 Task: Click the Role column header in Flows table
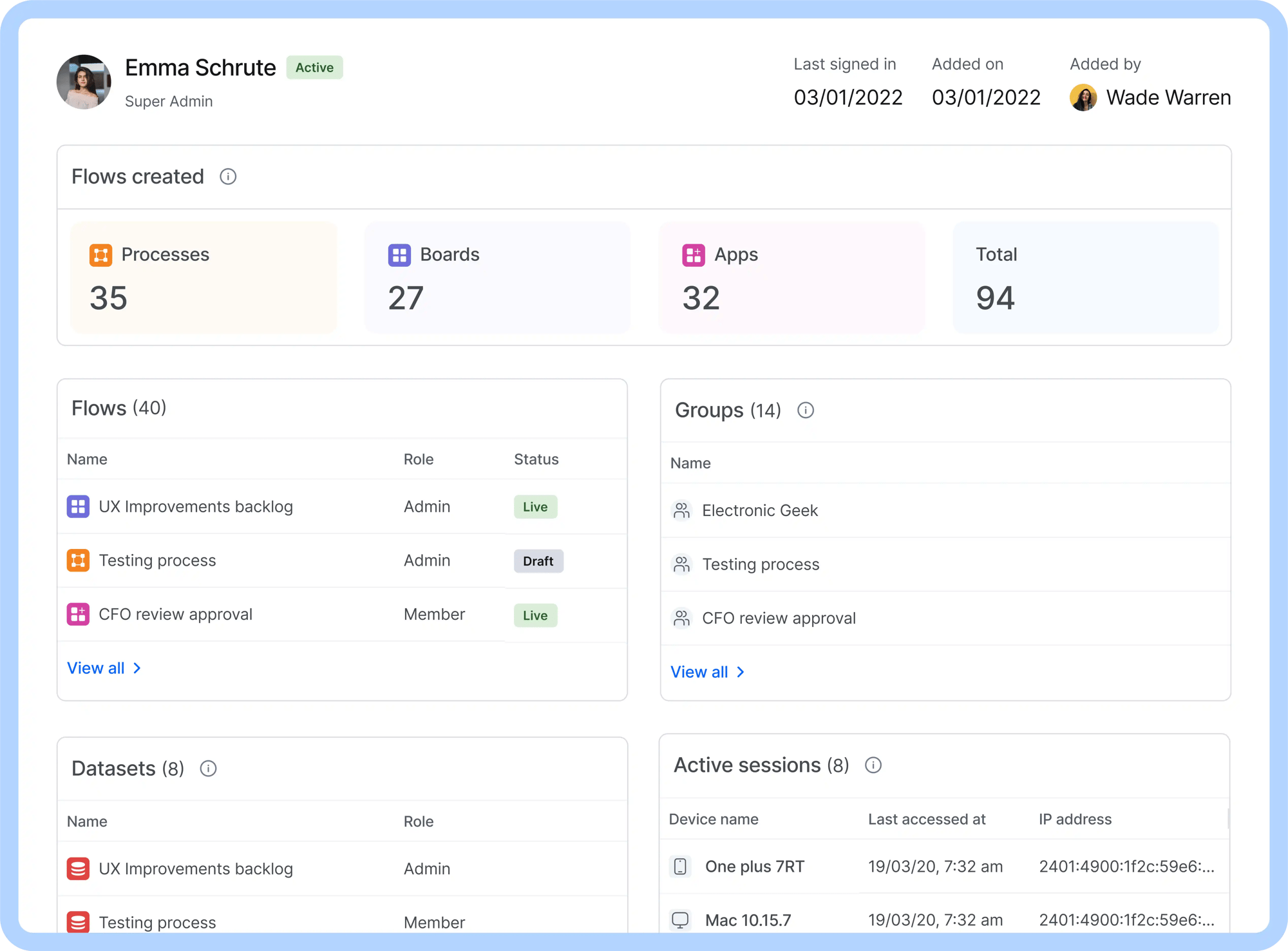coord(419,459)
